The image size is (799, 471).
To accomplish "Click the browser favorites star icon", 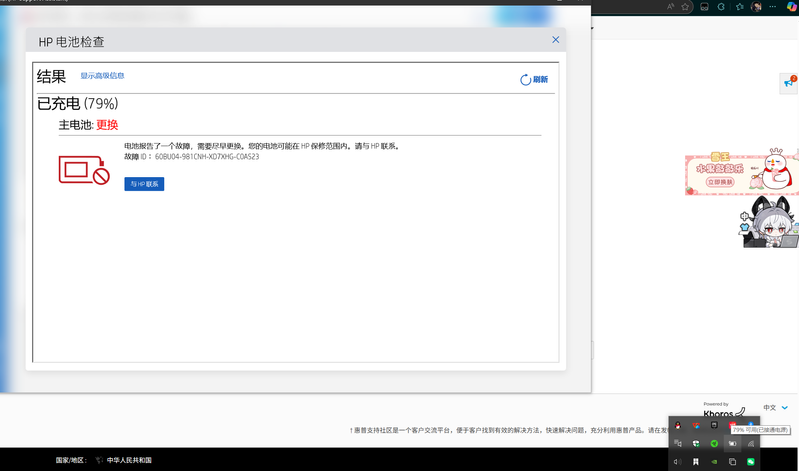I will coord(686,6).
